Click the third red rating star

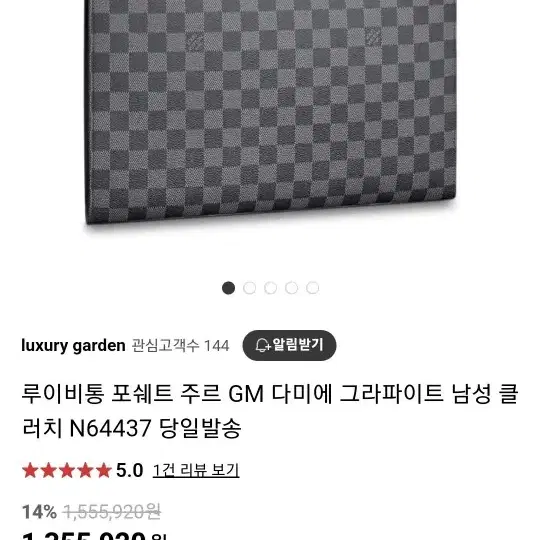tap(67, 470)
